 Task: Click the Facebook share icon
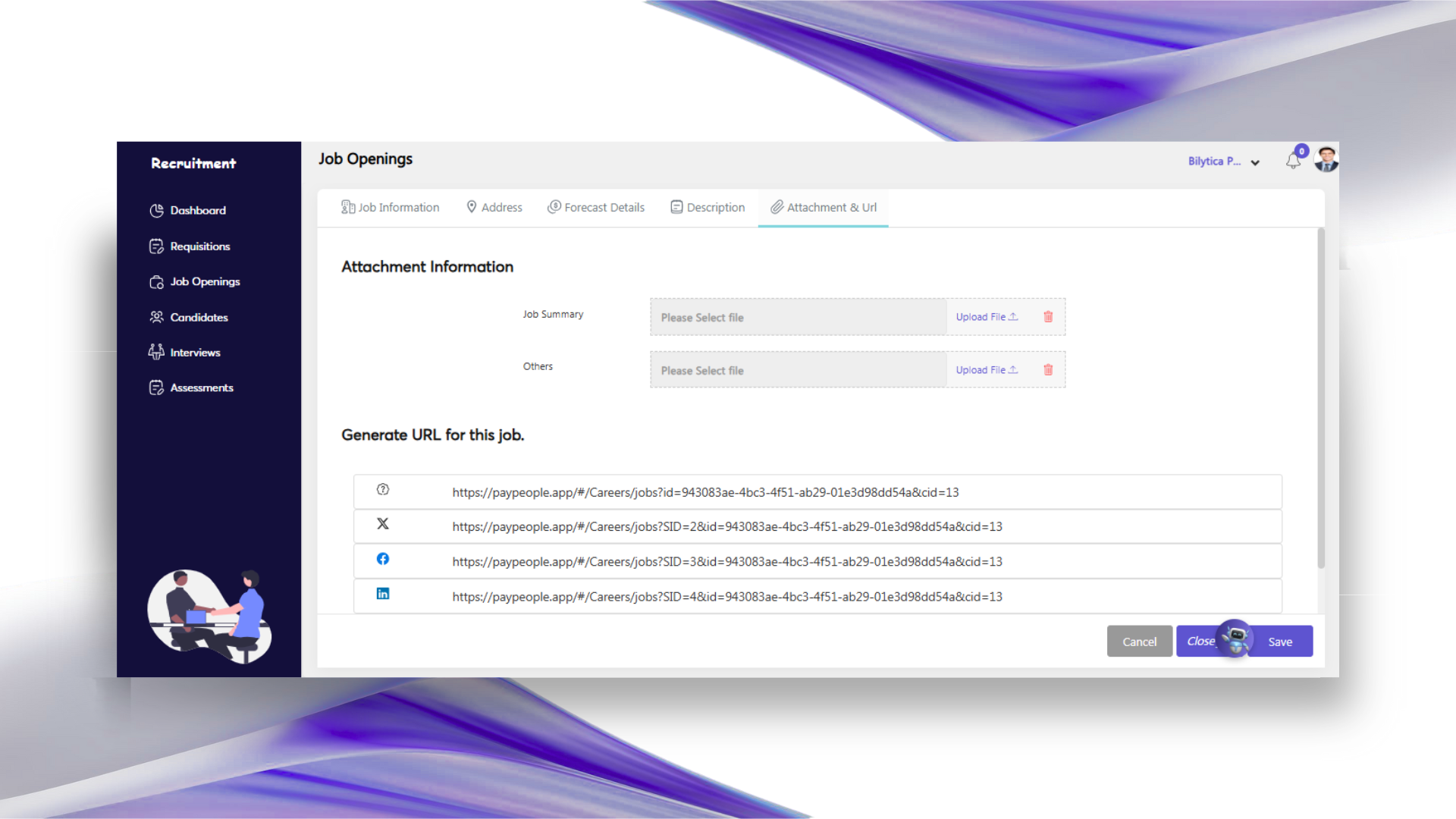tap(383, 559)
